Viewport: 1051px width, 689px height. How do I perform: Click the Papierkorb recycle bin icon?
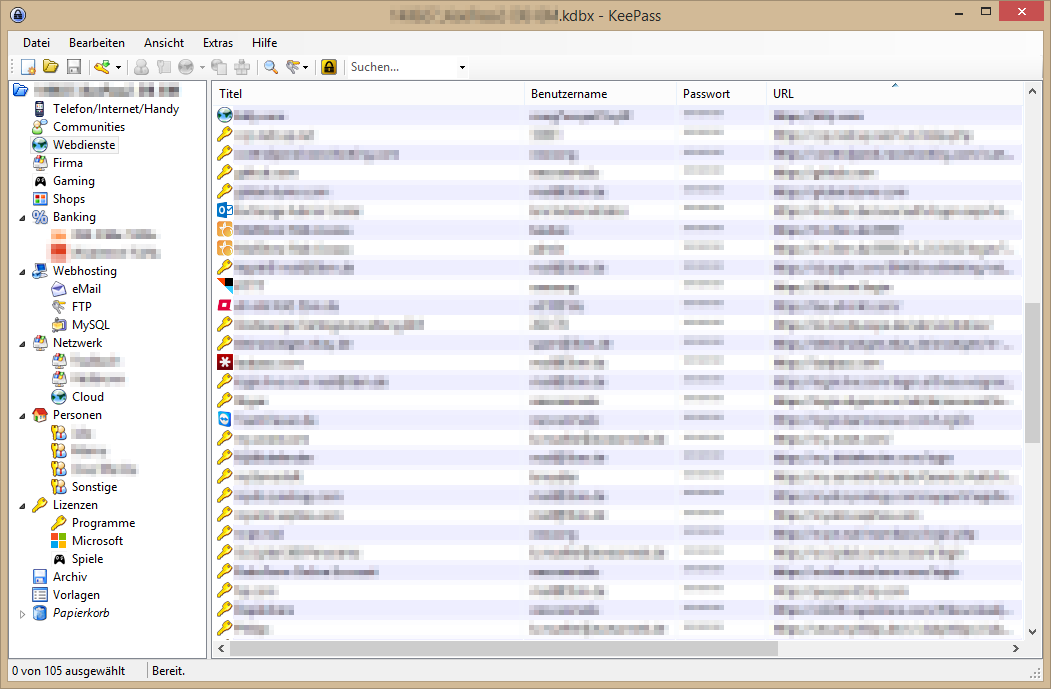40,613
